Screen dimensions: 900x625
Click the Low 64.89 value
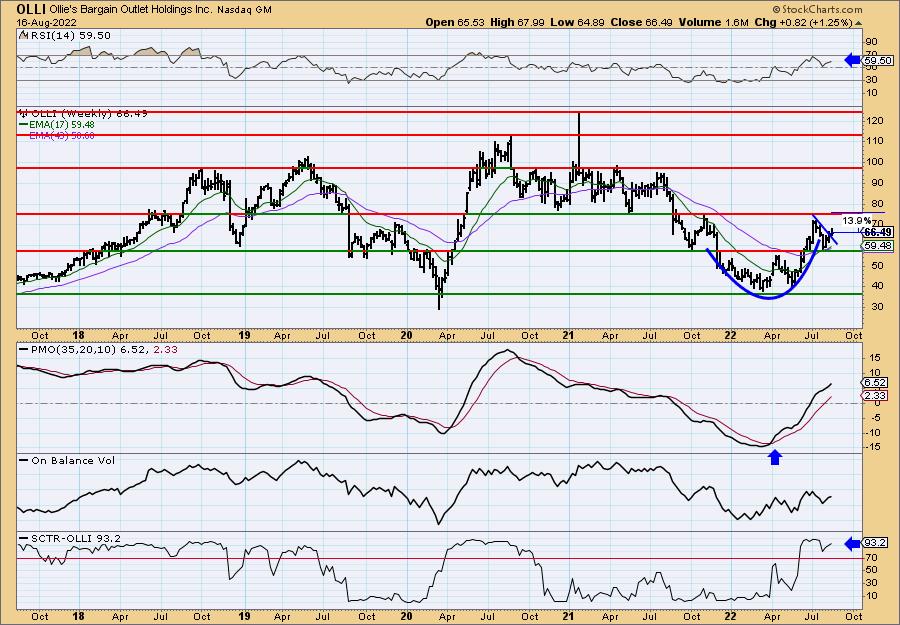[x=577, y=22]
